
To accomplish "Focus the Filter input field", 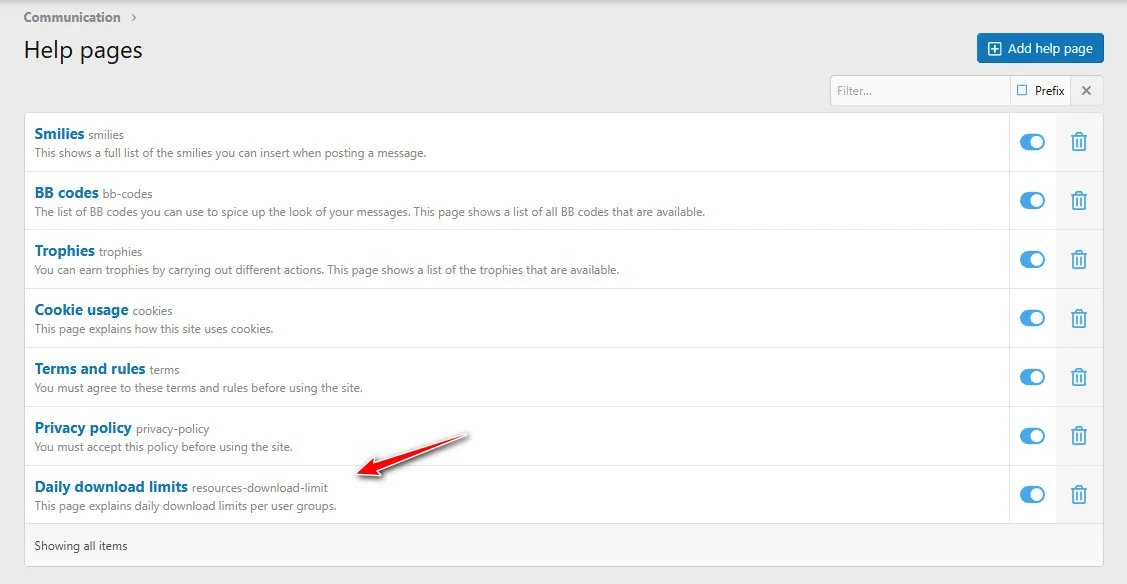I will tap(920, 91).
